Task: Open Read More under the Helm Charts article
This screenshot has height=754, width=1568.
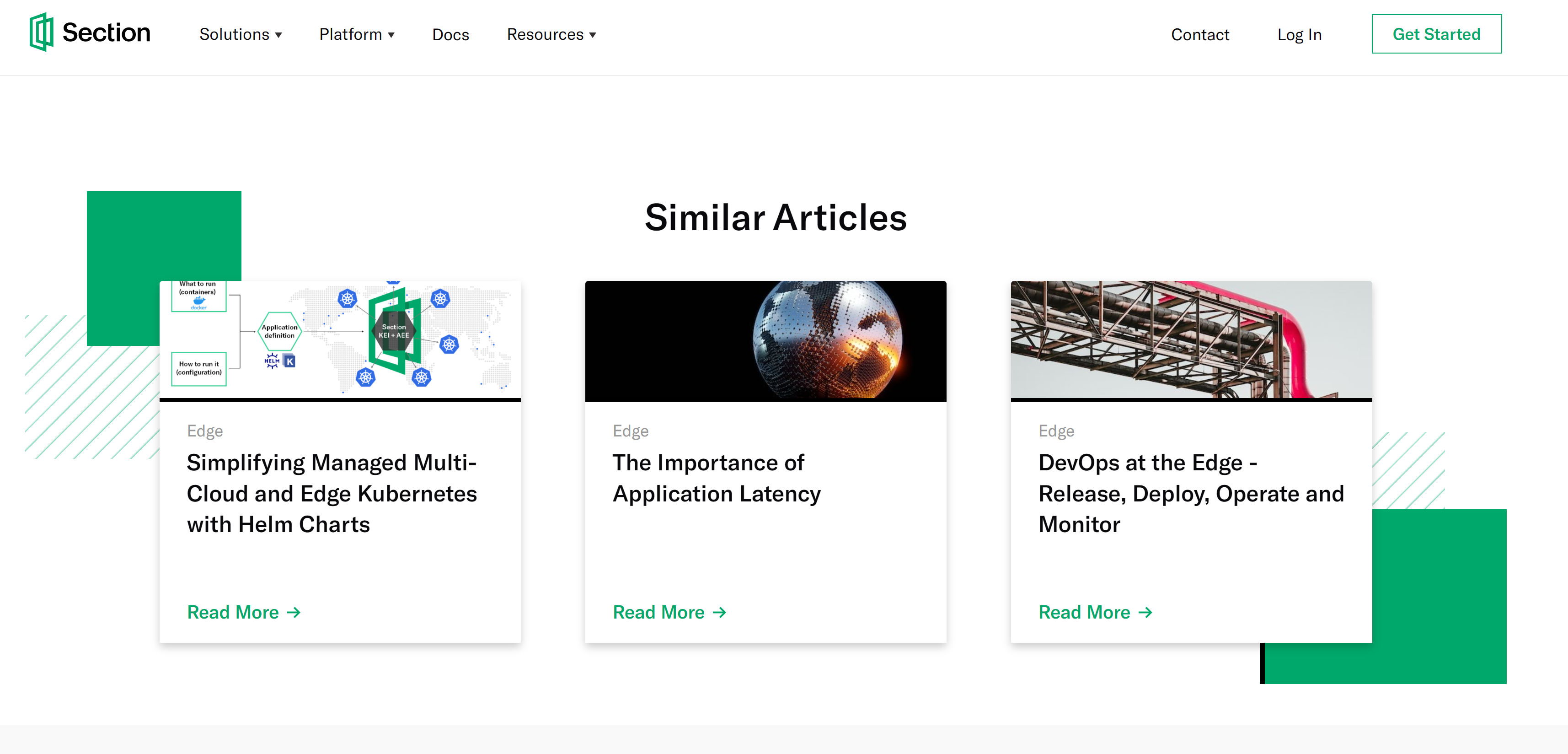Action: tap(233, 612)
